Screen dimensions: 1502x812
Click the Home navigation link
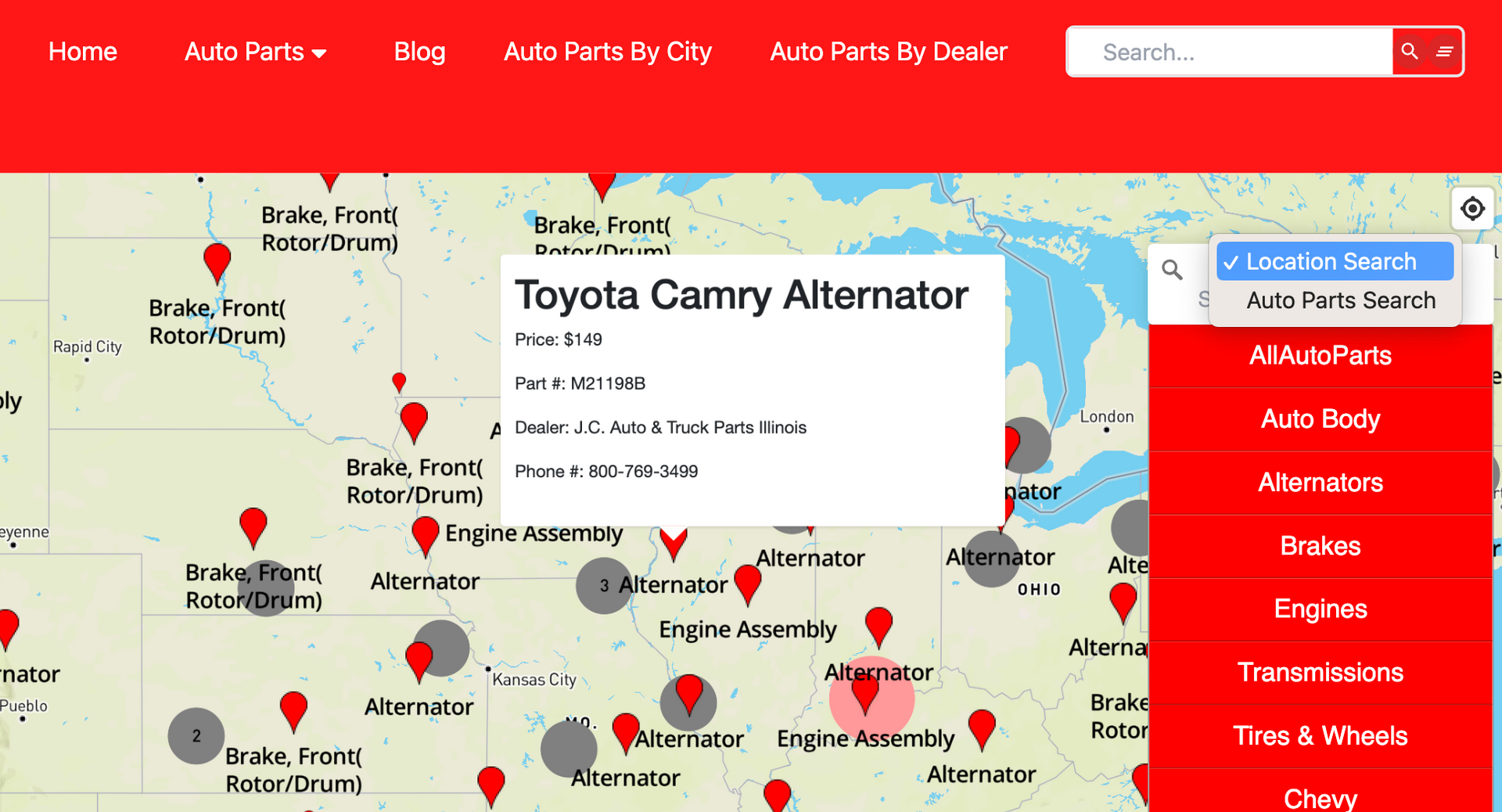pos(83,52)
